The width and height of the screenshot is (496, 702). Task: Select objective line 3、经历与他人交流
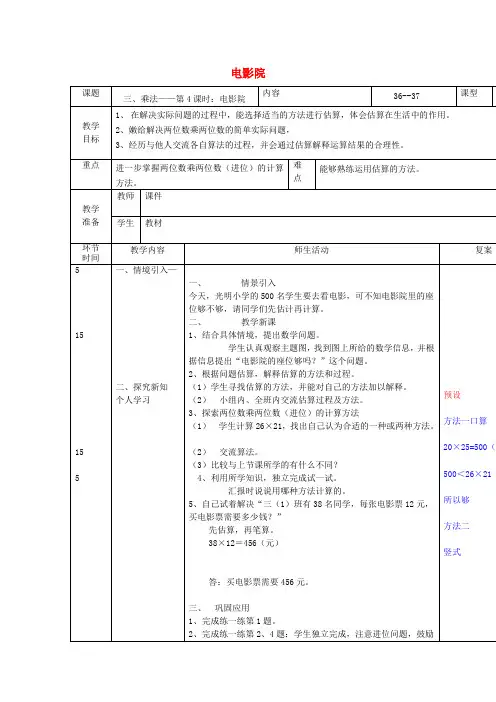[260, 145]
